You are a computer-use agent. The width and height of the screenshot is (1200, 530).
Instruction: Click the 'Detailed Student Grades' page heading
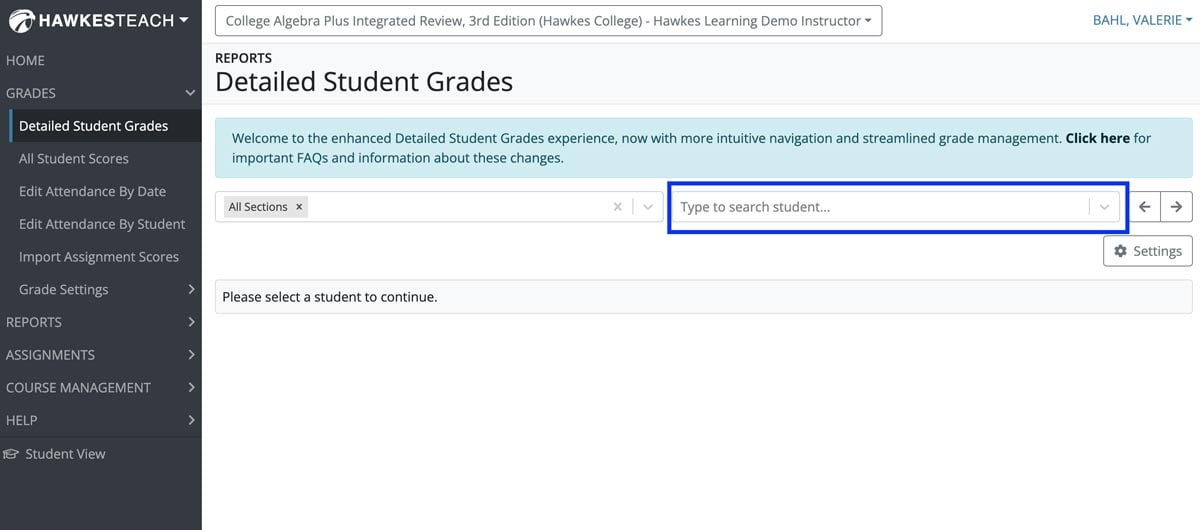coord(364,82)
